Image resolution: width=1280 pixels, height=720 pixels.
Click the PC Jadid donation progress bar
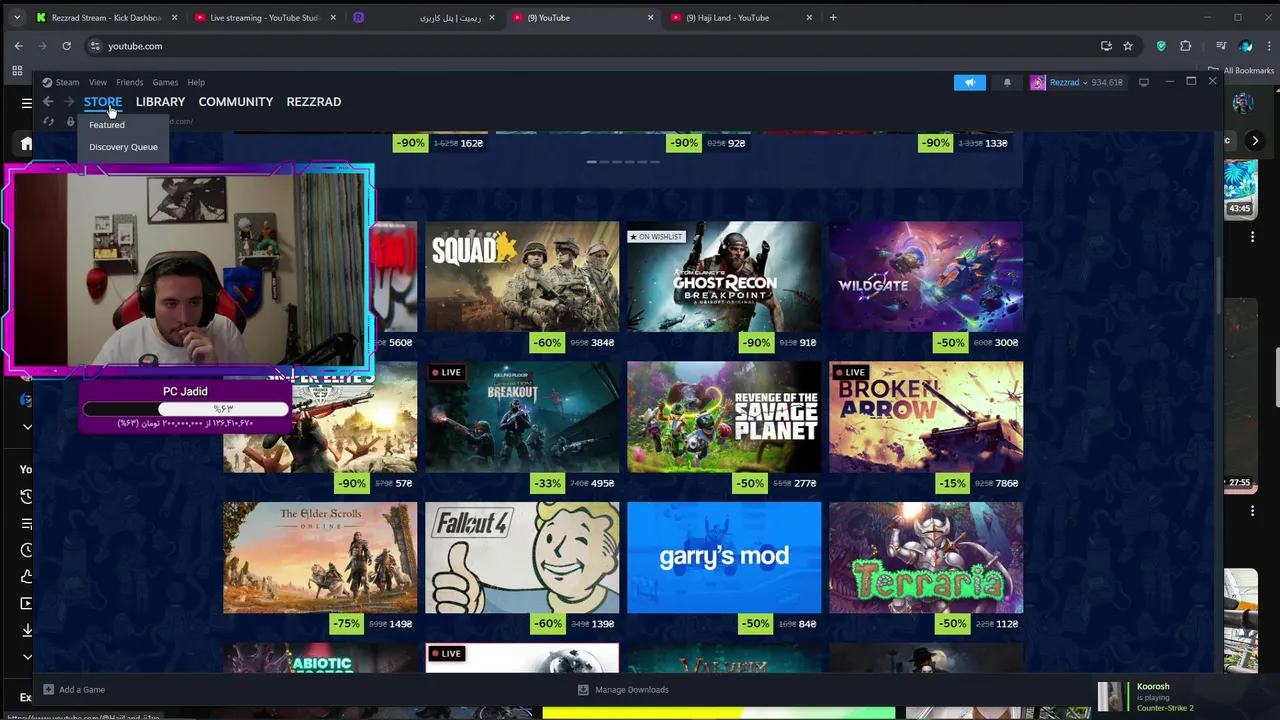pyautogui.click(x=185, y=408)
